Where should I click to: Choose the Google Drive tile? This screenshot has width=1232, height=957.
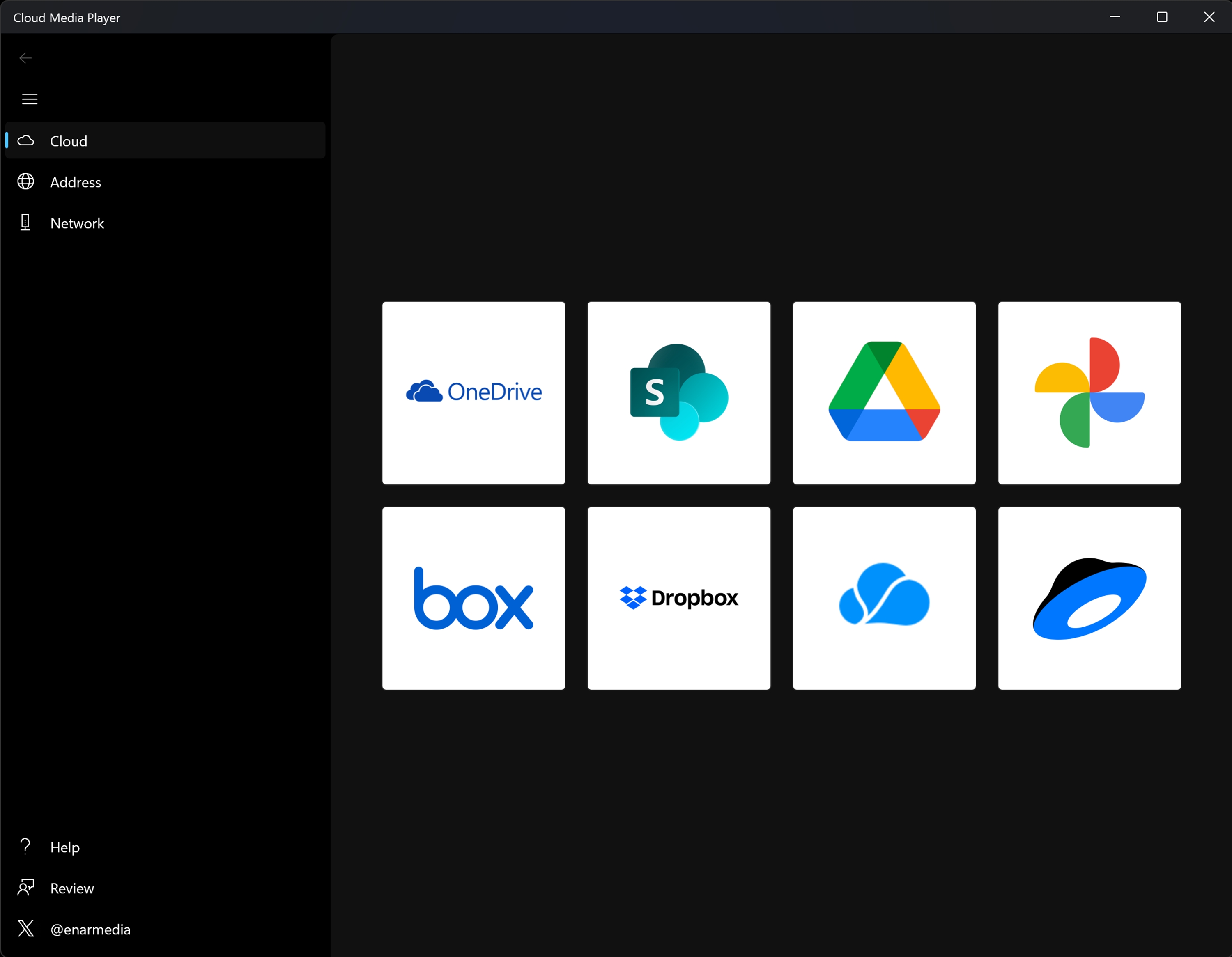(x=884, y=392)
